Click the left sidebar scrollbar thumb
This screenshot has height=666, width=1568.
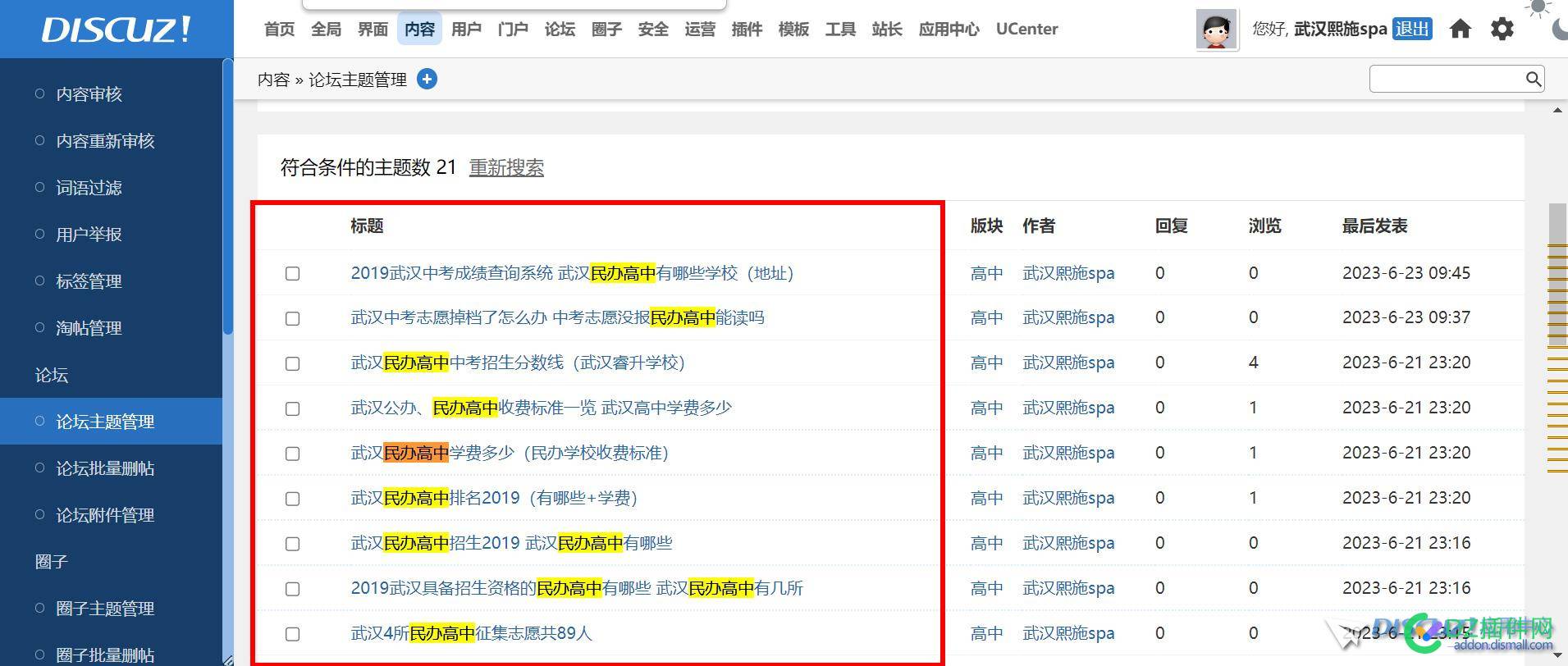pos(228,197)
